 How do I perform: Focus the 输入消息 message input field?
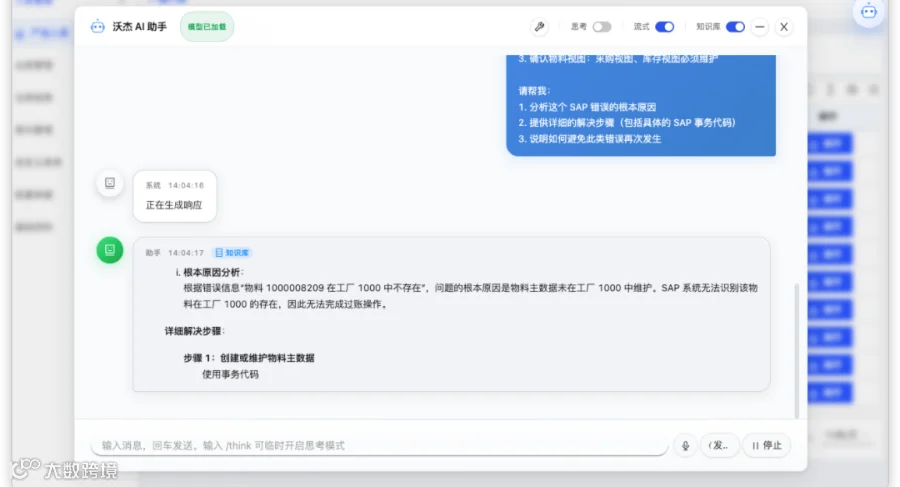pos(379,446)
